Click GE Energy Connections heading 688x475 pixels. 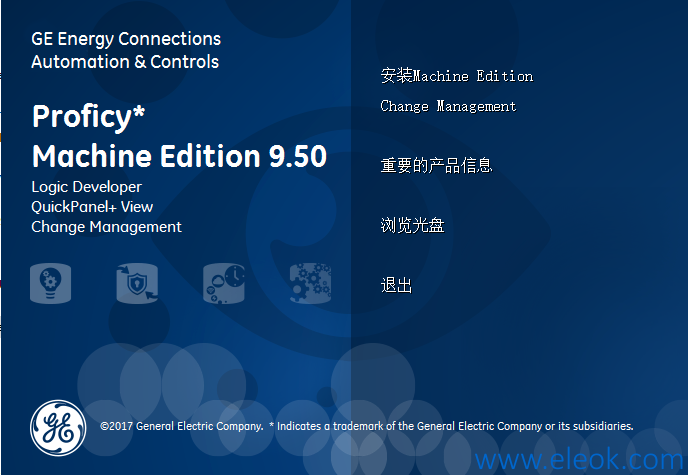126,39
